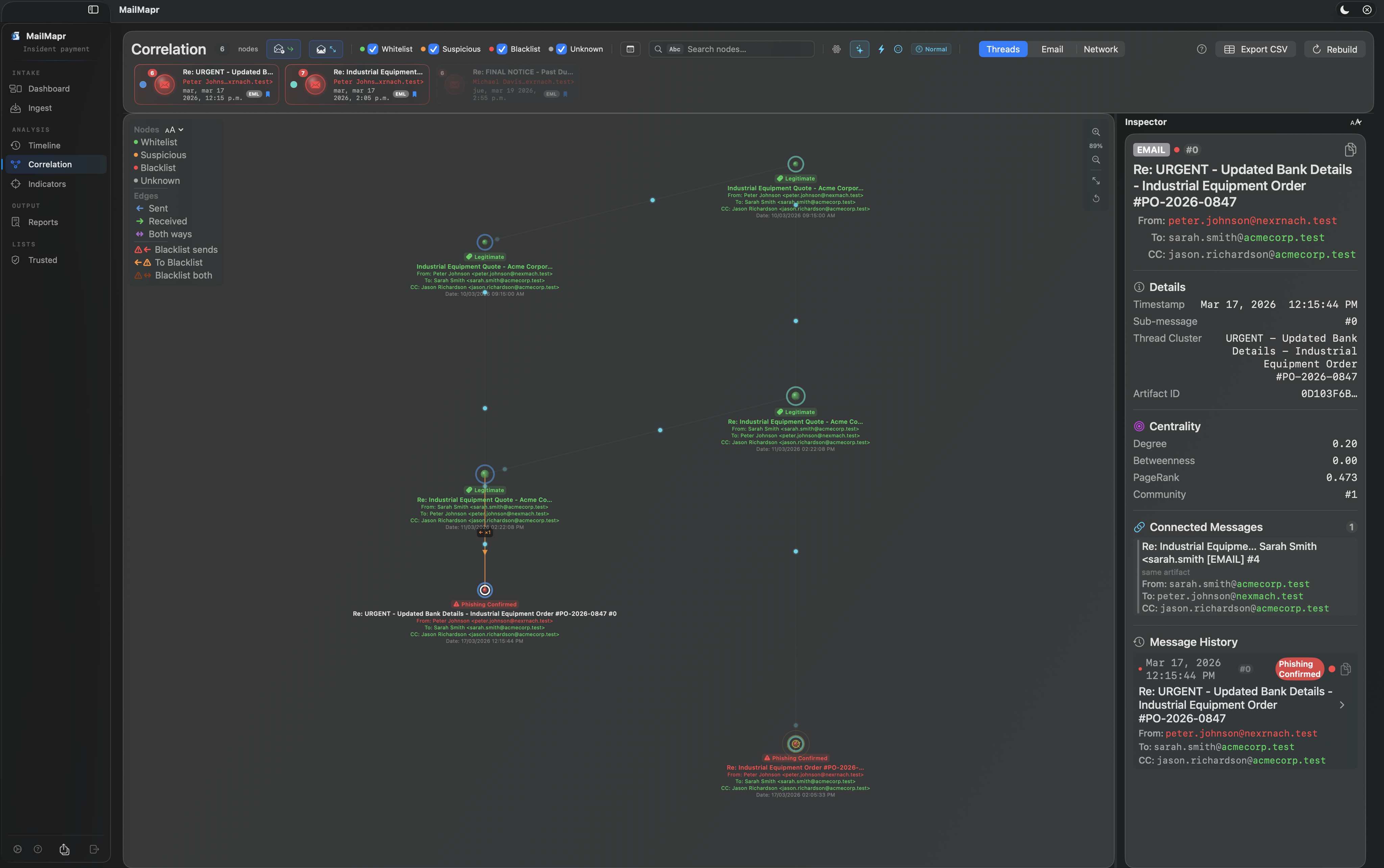Disable the Blacklist node filter
Screen dimensions: 1384x868
point(502,49)
